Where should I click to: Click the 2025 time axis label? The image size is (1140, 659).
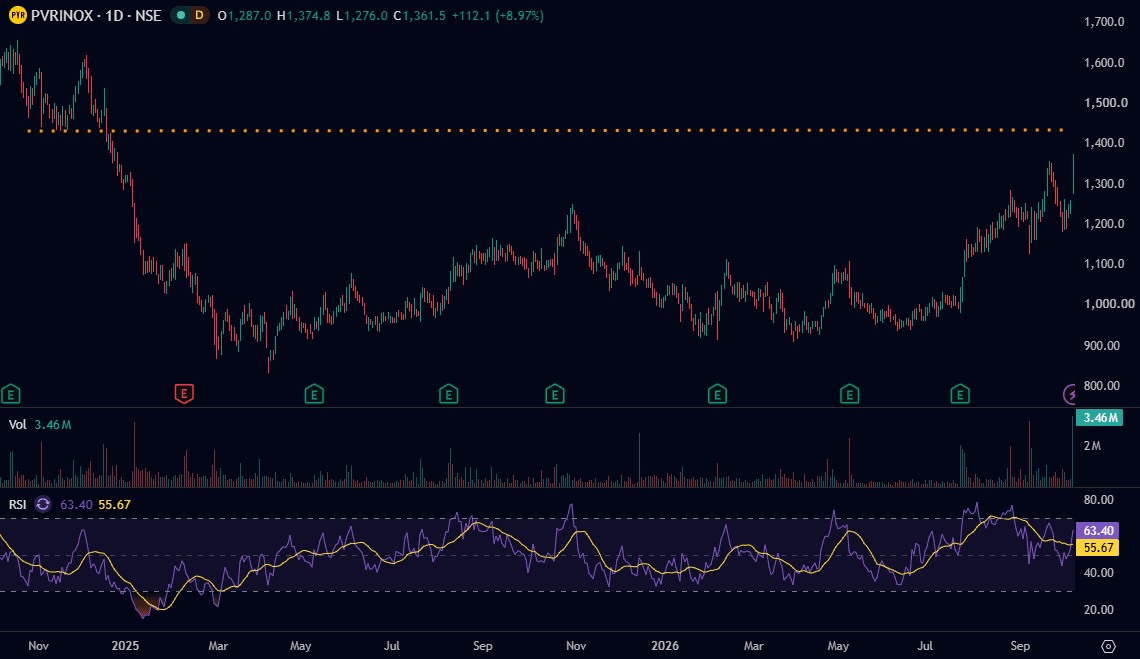tap(125, 646)
